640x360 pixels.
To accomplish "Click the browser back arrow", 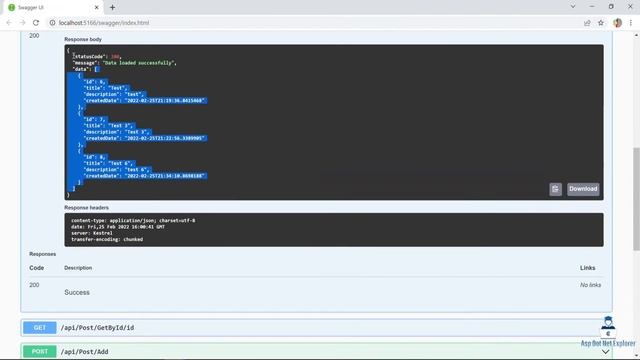I will coord(9,23).
